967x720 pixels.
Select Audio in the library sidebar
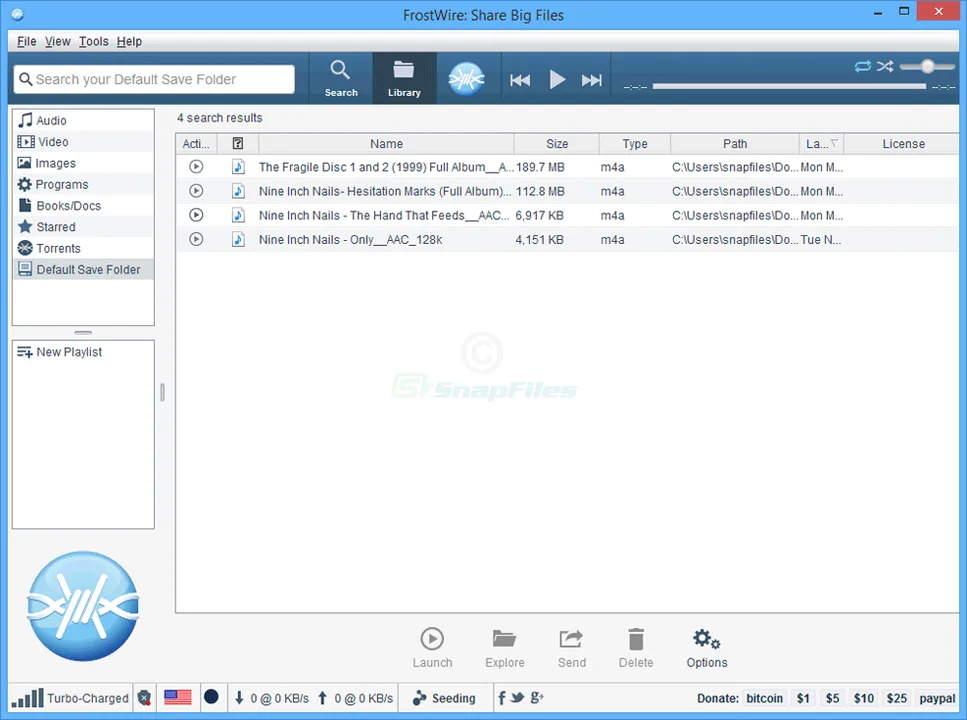point(83,120)
